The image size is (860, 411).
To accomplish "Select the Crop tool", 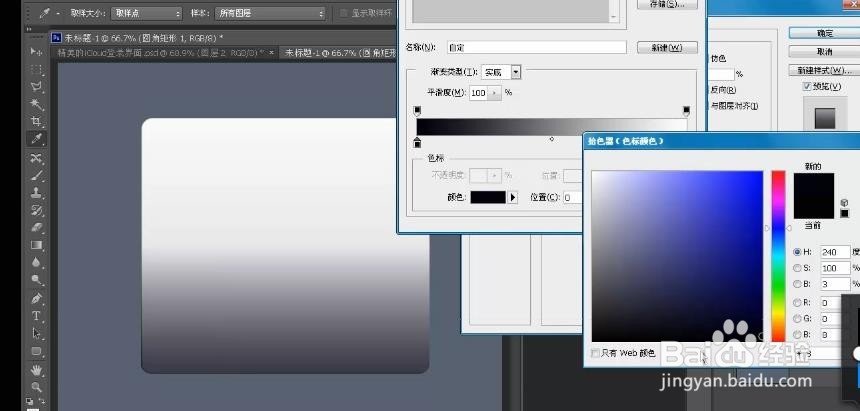I will pos(36,121).
